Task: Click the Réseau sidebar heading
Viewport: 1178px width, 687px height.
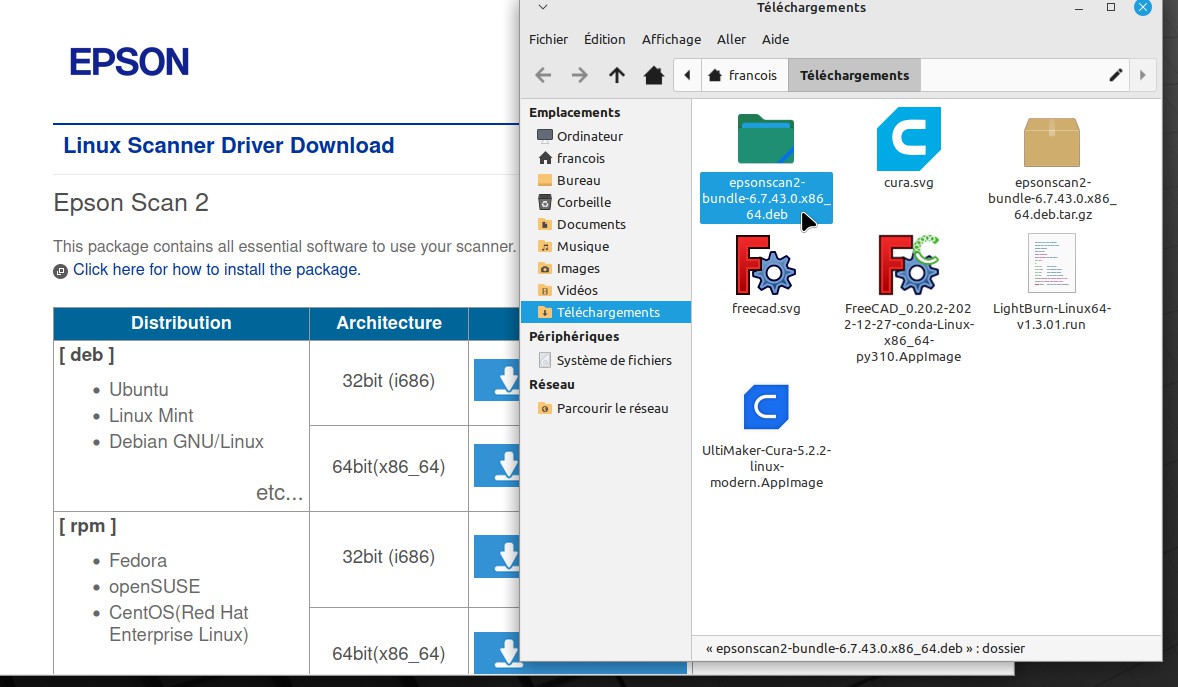Action: pos(551,384)
